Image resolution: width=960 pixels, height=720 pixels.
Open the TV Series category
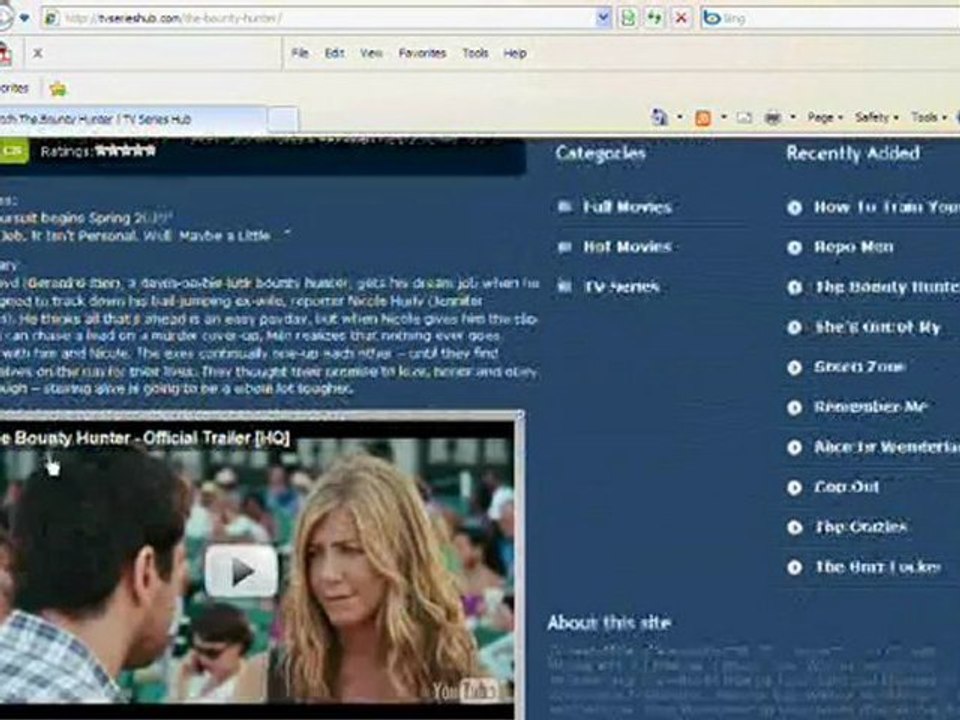(x=621, y=287)
